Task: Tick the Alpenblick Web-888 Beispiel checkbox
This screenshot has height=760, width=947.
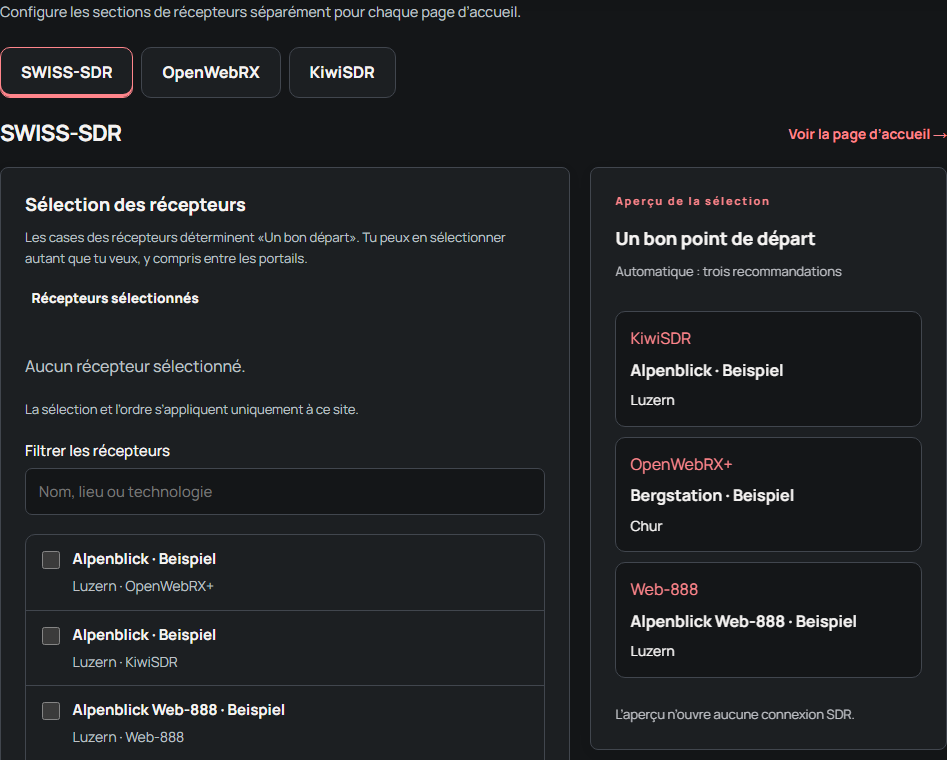Action: click(x=51, y=710)
